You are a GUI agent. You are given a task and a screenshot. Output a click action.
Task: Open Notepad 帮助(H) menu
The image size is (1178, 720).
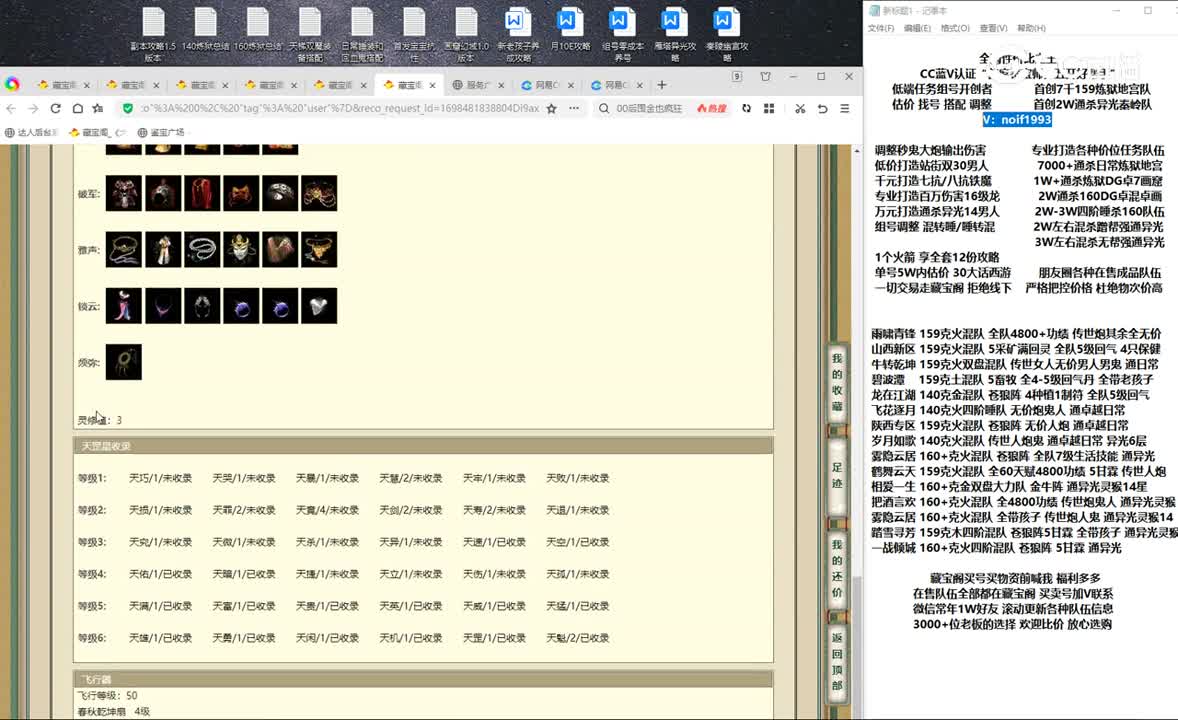click(1031, 28)
